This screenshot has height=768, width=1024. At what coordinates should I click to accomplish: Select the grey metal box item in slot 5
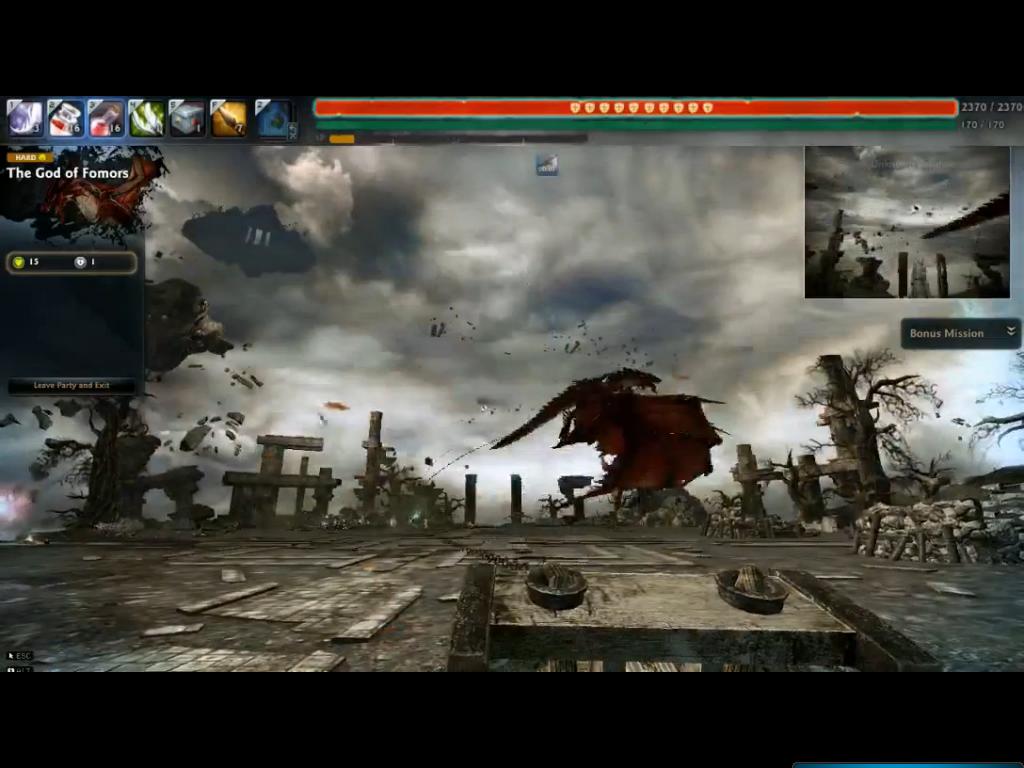187,118
